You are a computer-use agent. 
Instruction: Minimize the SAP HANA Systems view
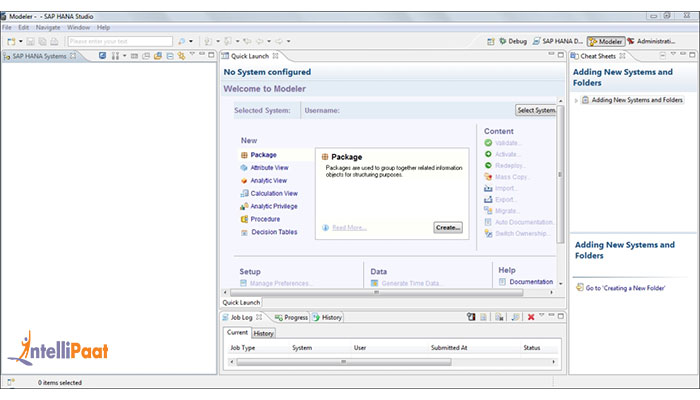click(x=202, y=54)
